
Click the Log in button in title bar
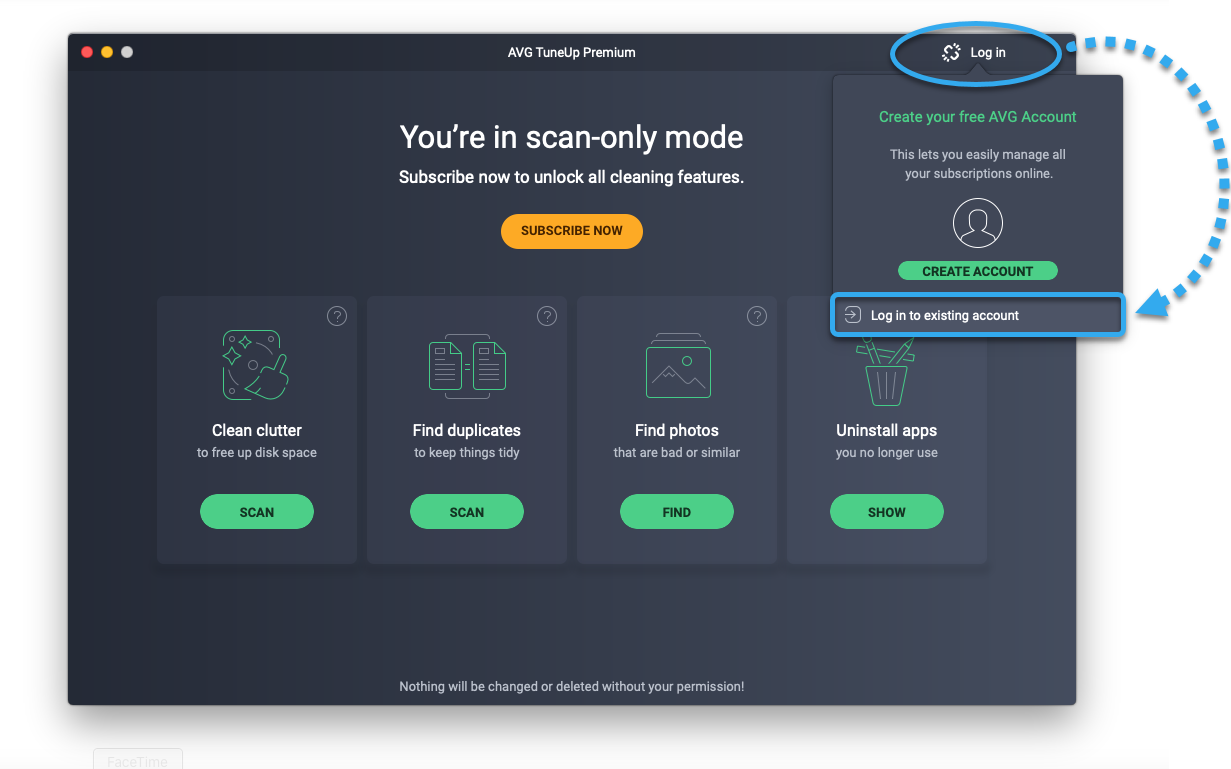coord(974,53)
